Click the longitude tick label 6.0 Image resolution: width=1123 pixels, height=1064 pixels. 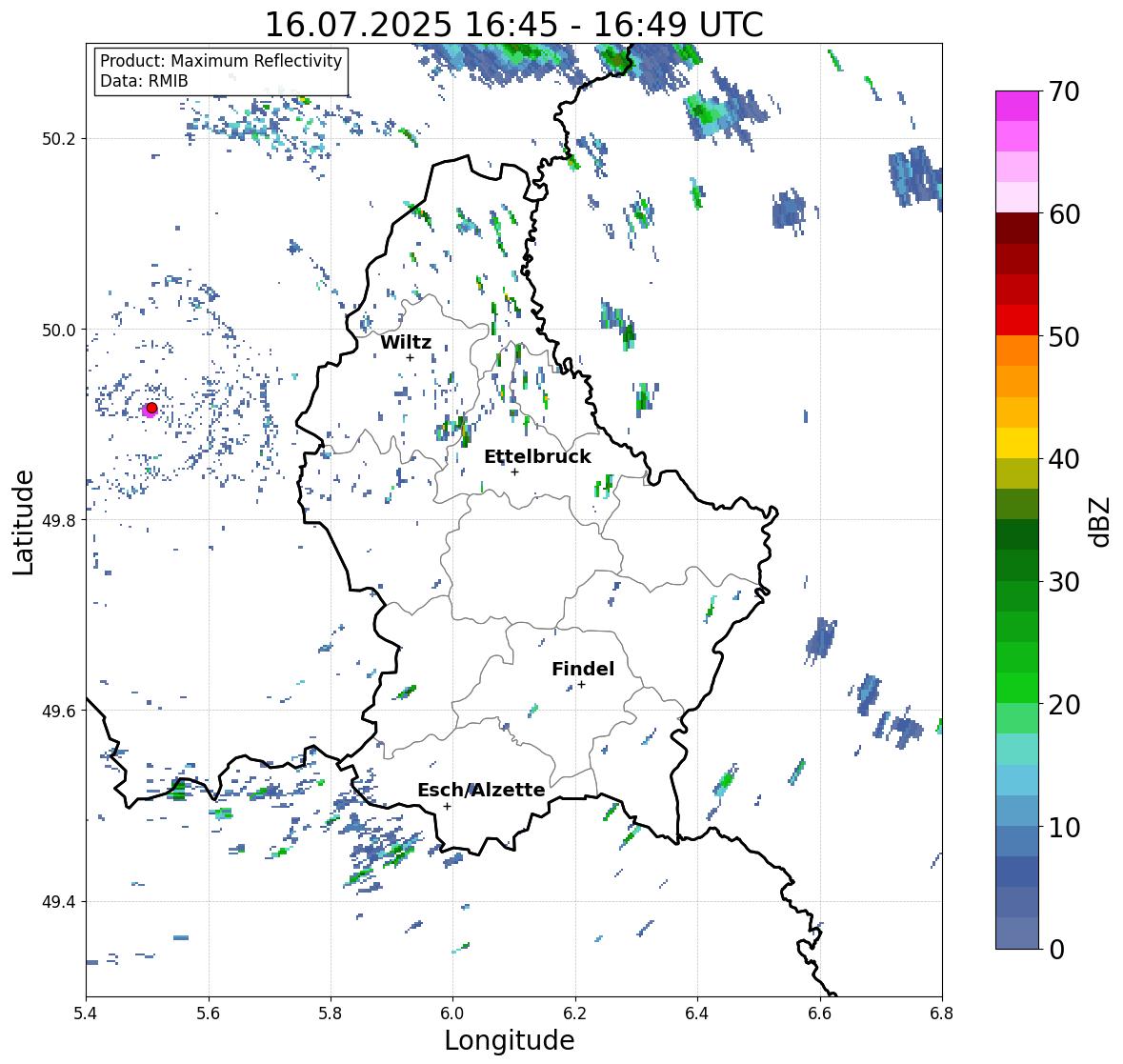coord(452,1014)
